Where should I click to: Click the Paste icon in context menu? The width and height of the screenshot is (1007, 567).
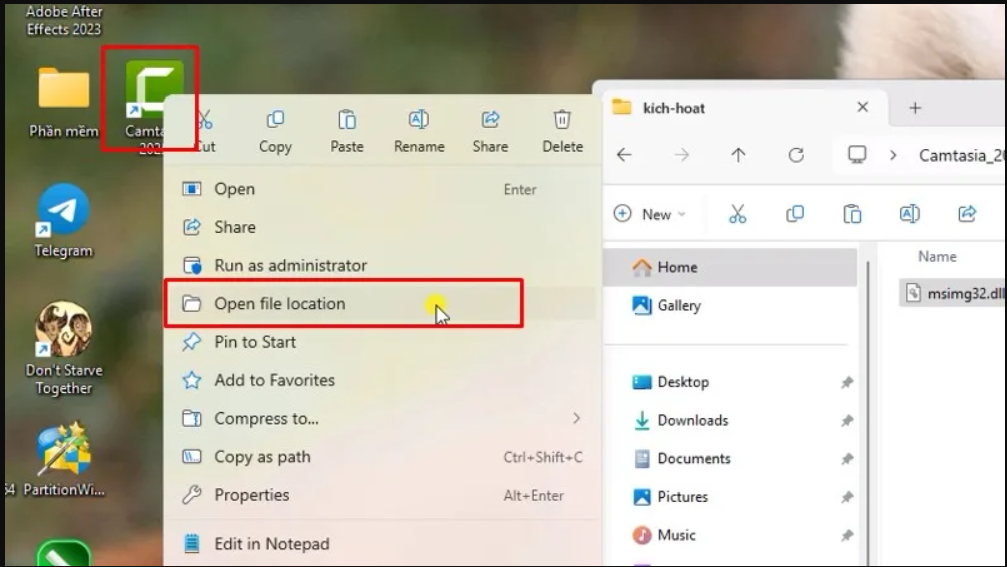(347, 121)
